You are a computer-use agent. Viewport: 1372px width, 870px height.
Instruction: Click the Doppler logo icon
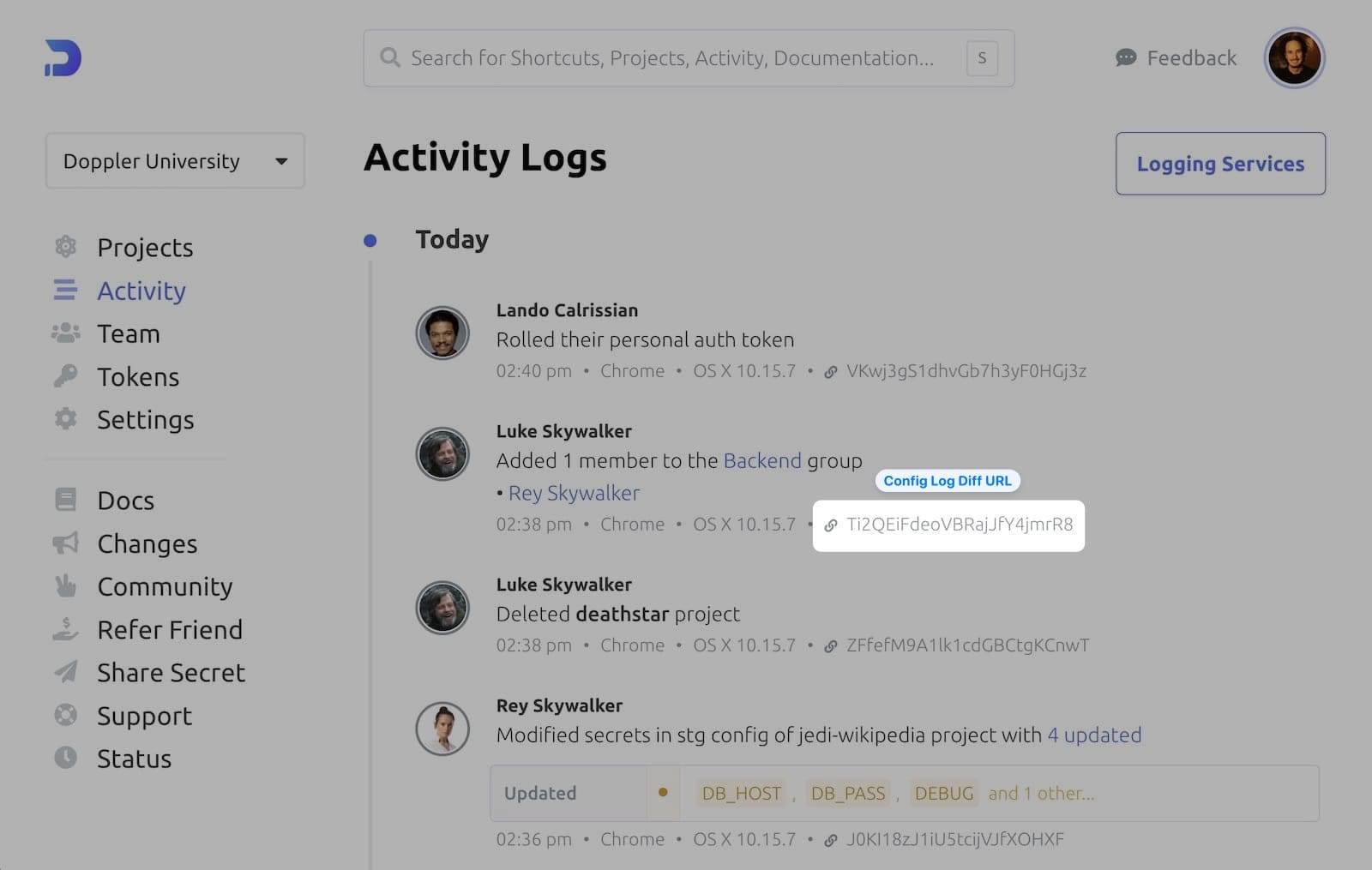pos(63,57)
